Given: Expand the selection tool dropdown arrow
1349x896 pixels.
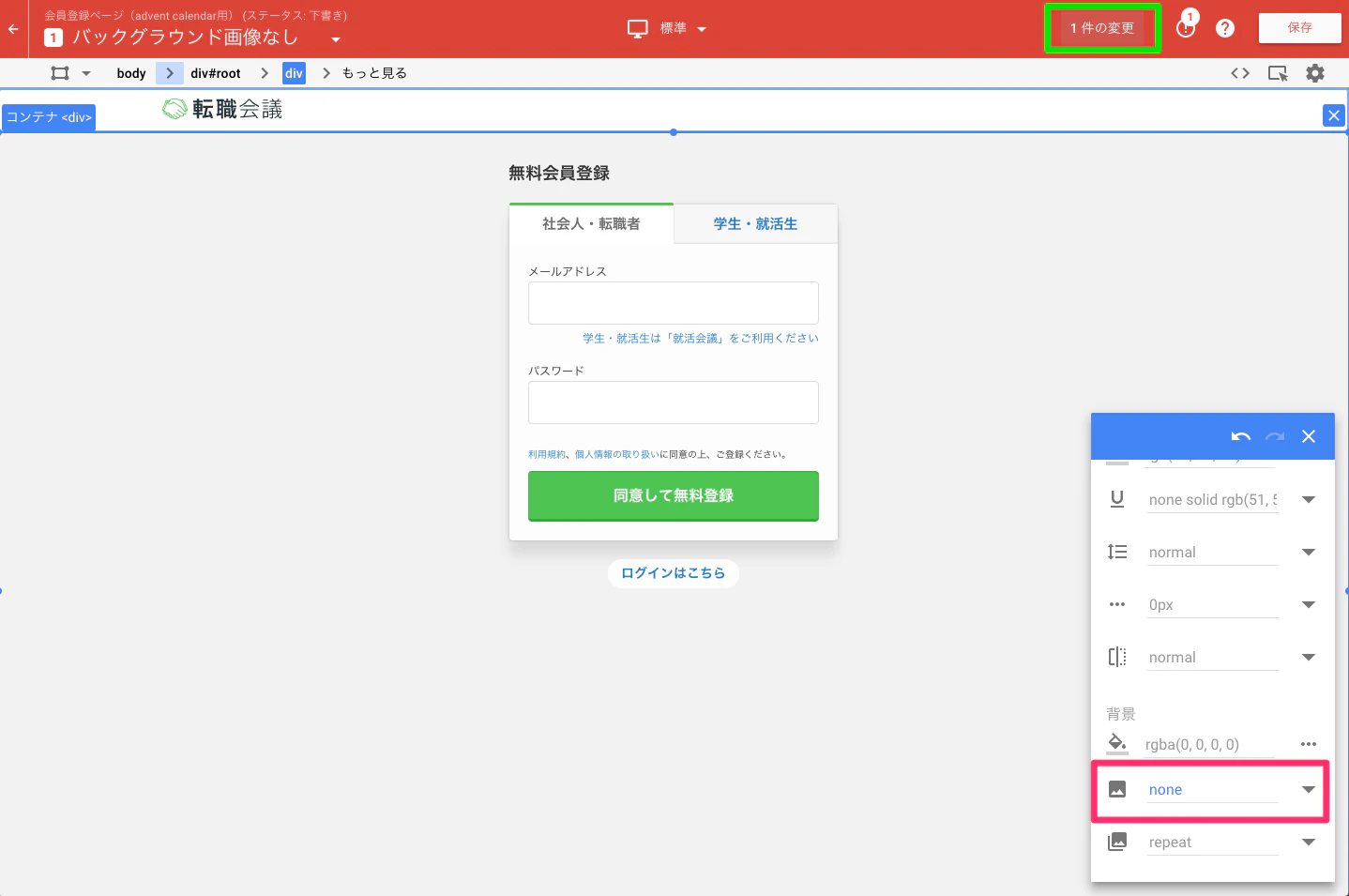Looking at the screenshot, I should pos(86,73).
